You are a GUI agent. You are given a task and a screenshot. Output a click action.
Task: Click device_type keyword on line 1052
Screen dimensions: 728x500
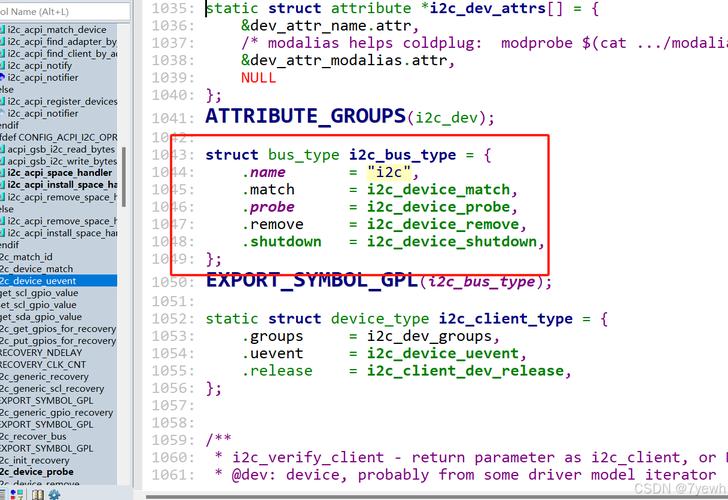380,318
